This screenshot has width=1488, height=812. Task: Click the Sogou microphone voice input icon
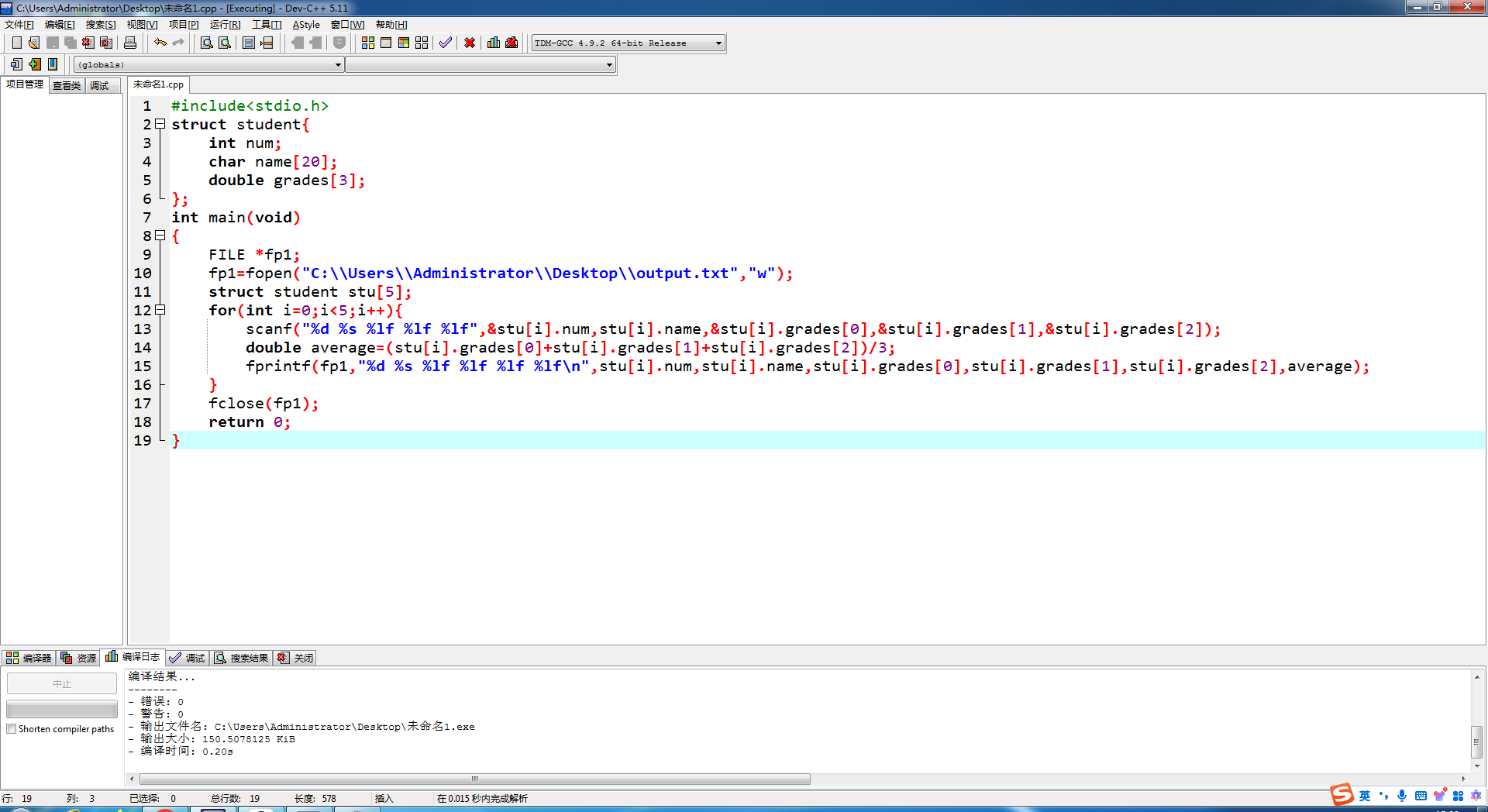(1402, 796)
